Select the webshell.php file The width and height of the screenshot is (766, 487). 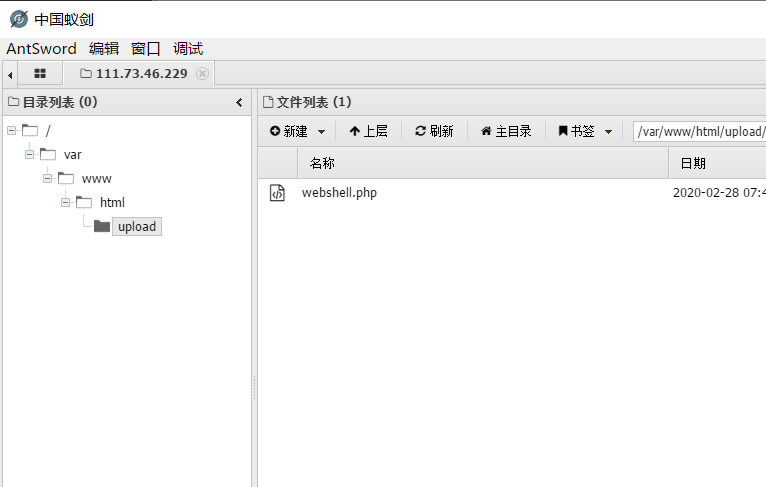(x=339, y=193)
